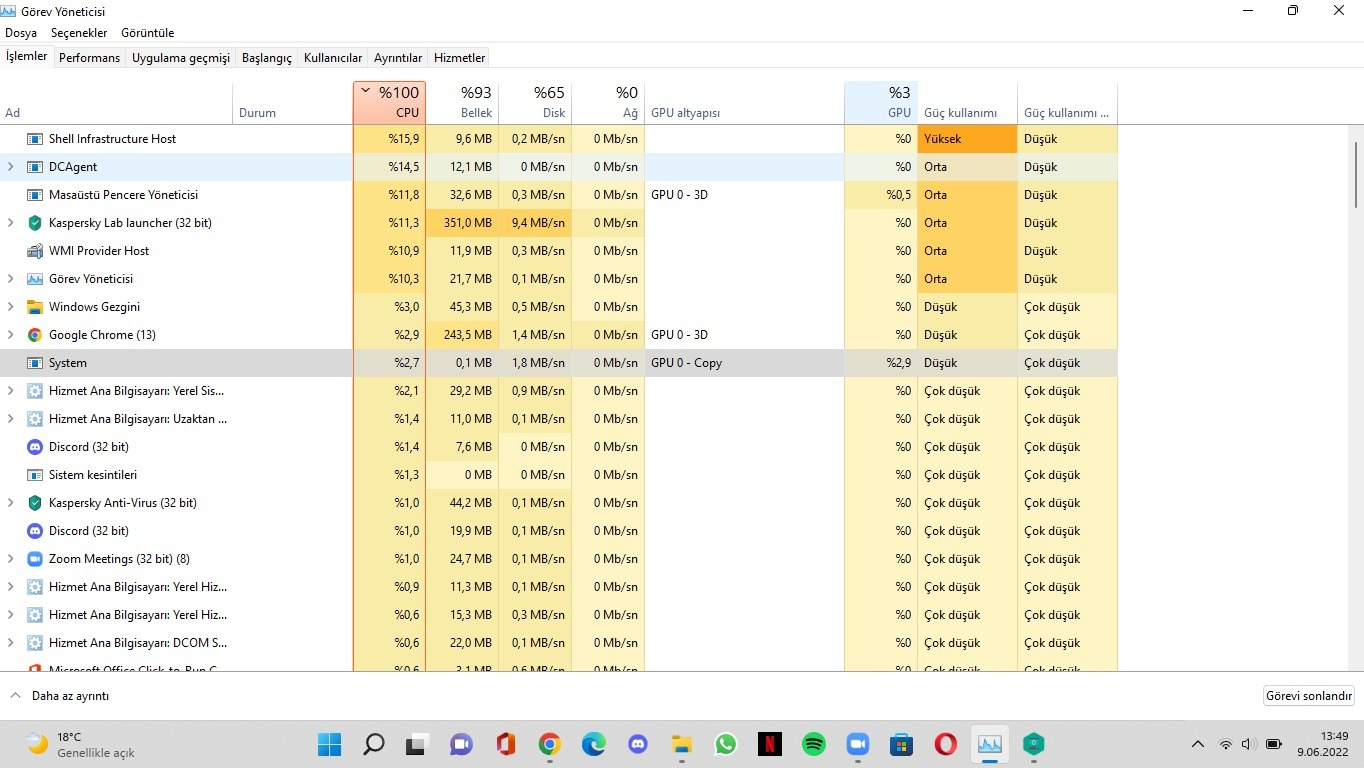Open the Kullanıcılar tab
The image size is (1364, 768).
(x=333, y=58)
